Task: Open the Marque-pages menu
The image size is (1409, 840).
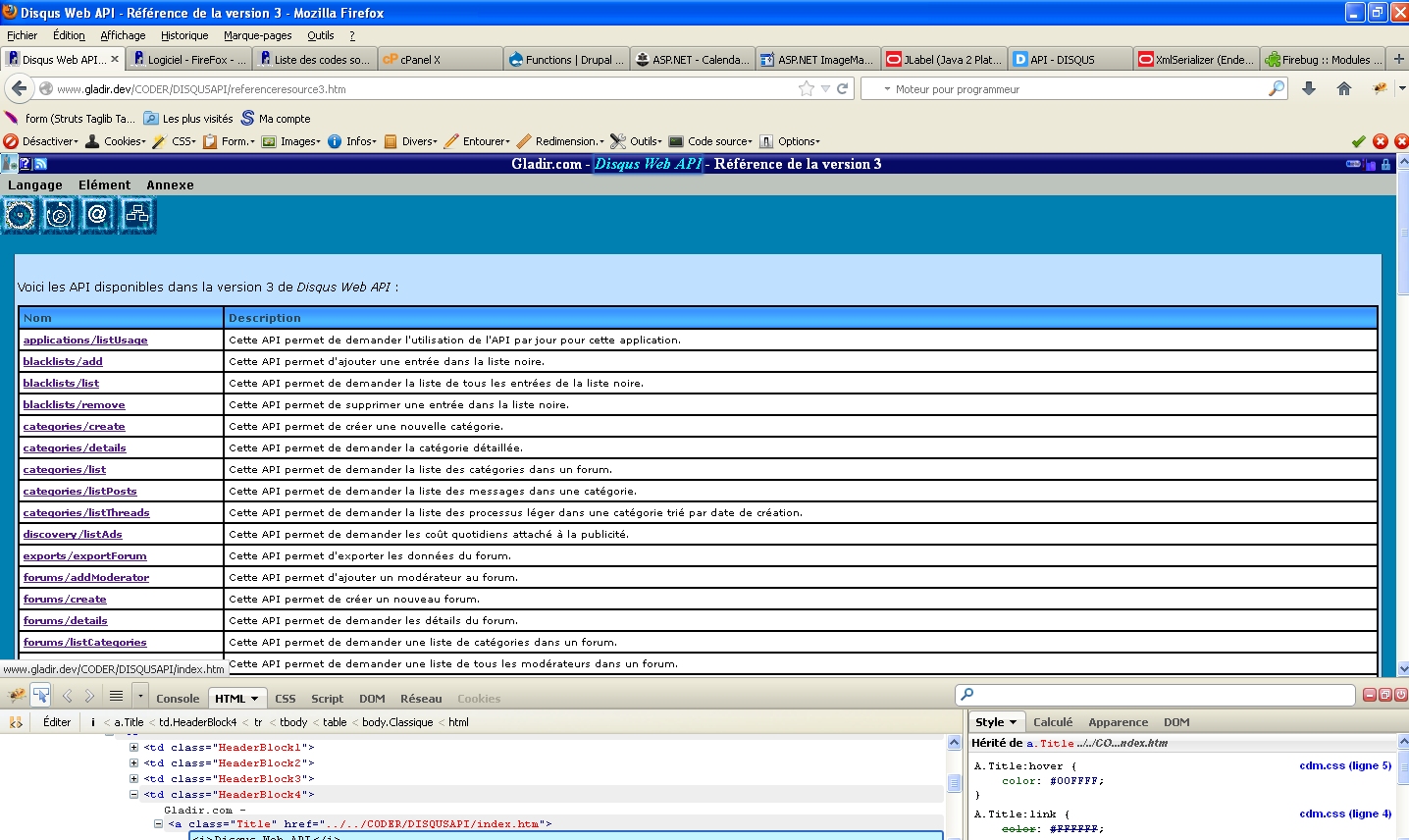Action: [x=257, y=35]
